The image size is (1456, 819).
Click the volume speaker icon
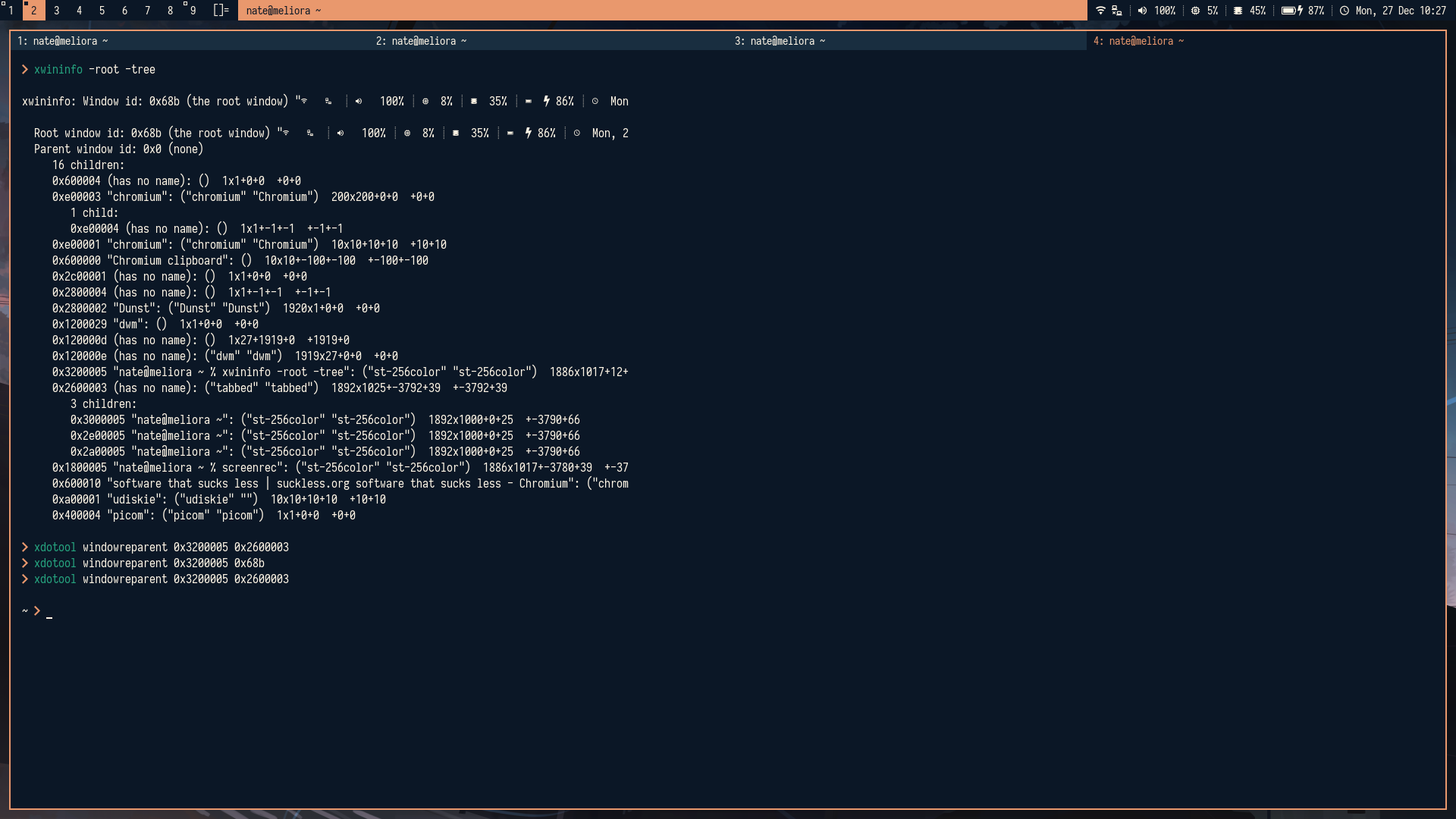1142,11
